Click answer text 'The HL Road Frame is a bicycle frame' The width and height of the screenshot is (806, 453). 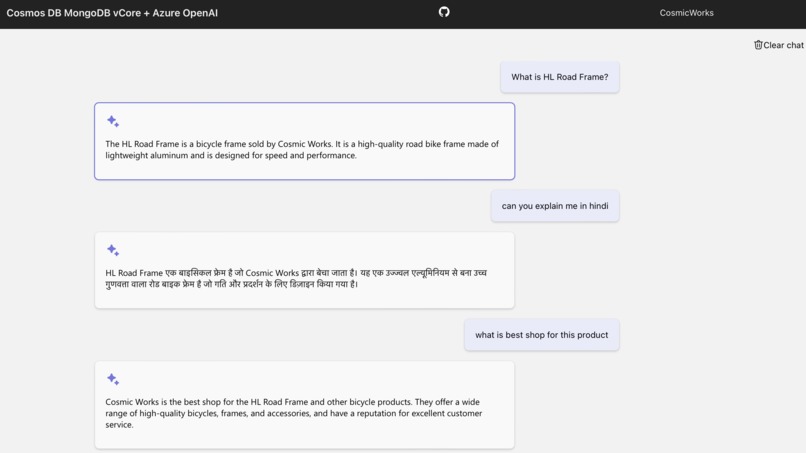[302, 150]
